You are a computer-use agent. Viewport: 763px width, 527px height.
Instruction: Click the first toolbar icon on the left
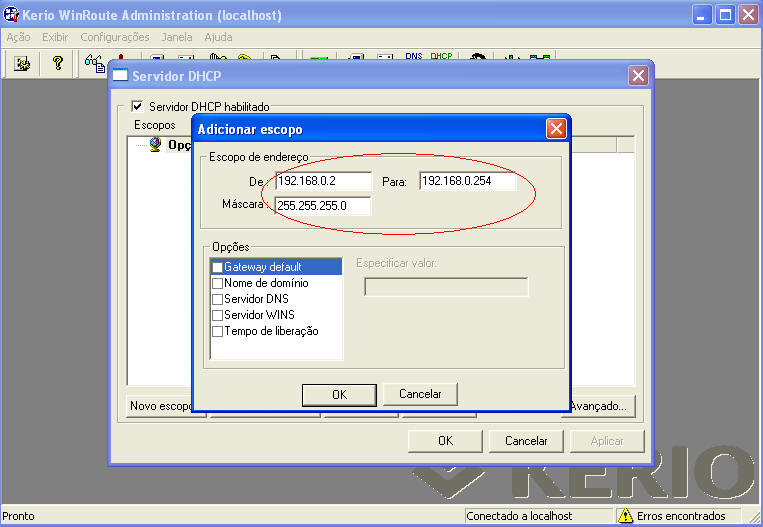(23, 63)
